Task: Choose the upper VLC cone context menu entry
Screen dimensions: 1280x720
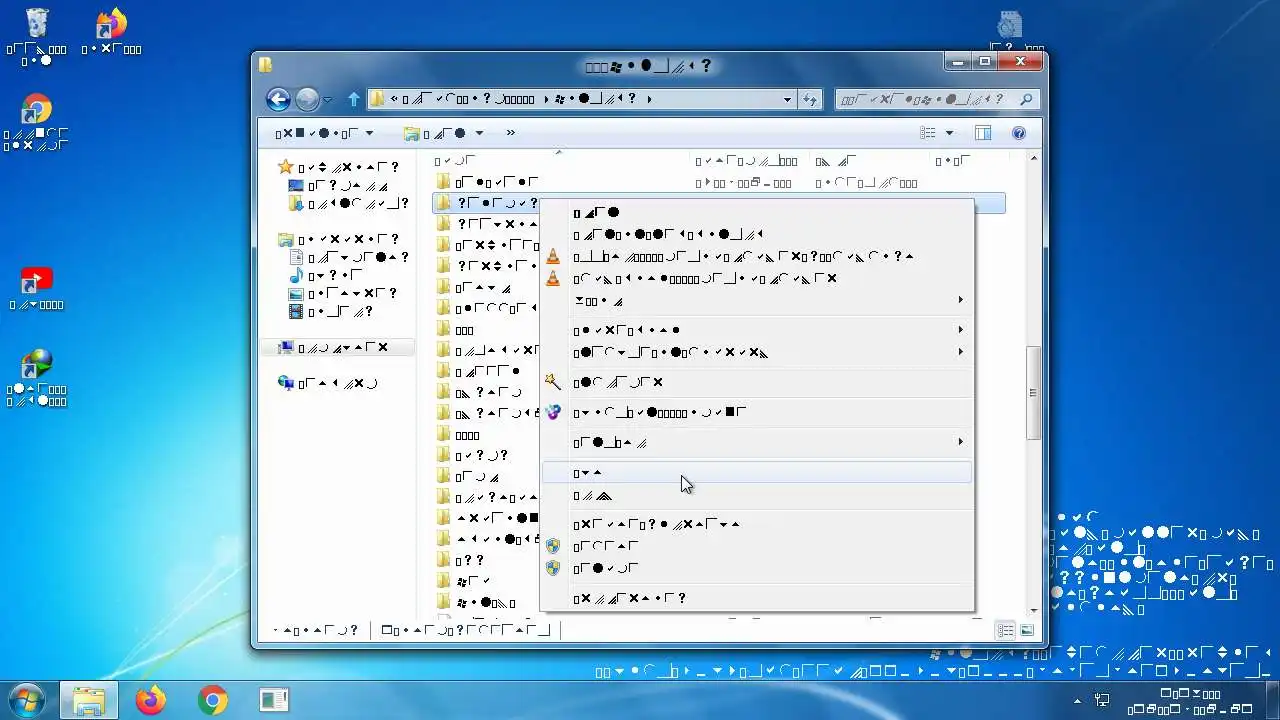Action: tap(757, 257)
